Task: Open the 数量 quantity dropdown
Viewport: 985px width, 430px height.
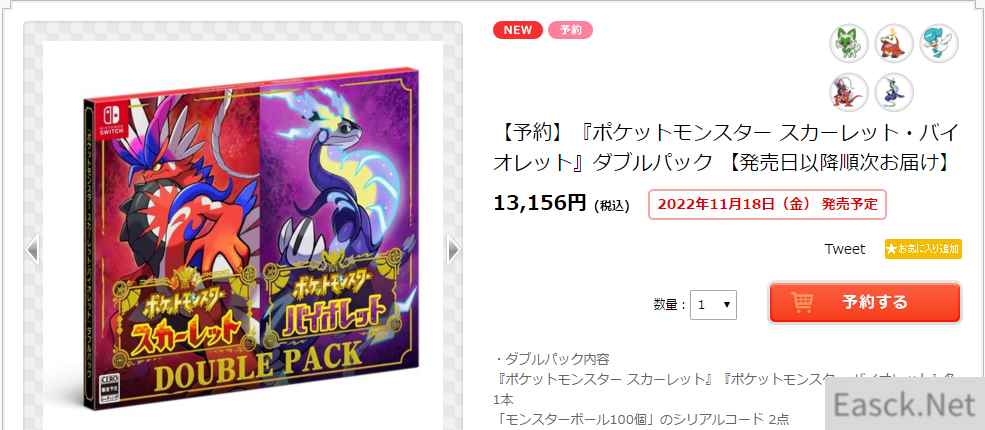Action: point(713,304)
